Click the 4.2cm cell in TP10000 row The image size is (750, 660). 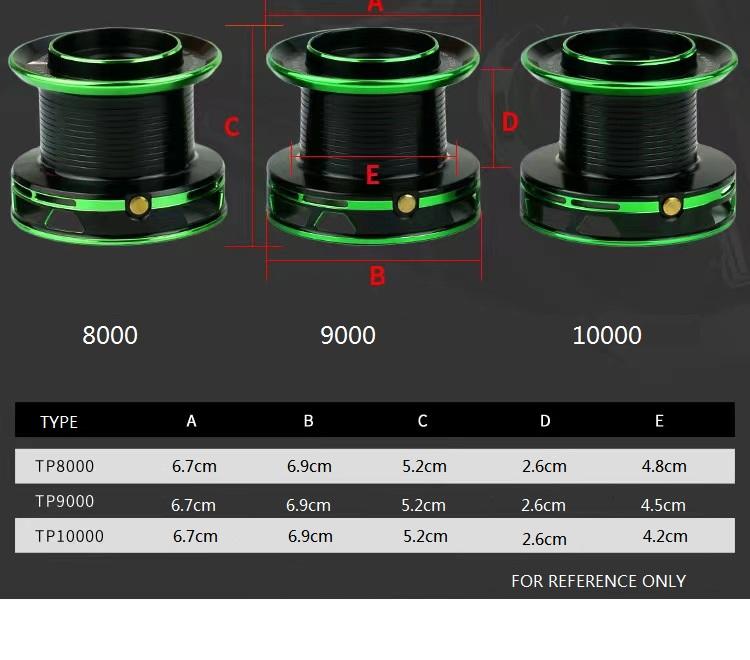(665, 536)
